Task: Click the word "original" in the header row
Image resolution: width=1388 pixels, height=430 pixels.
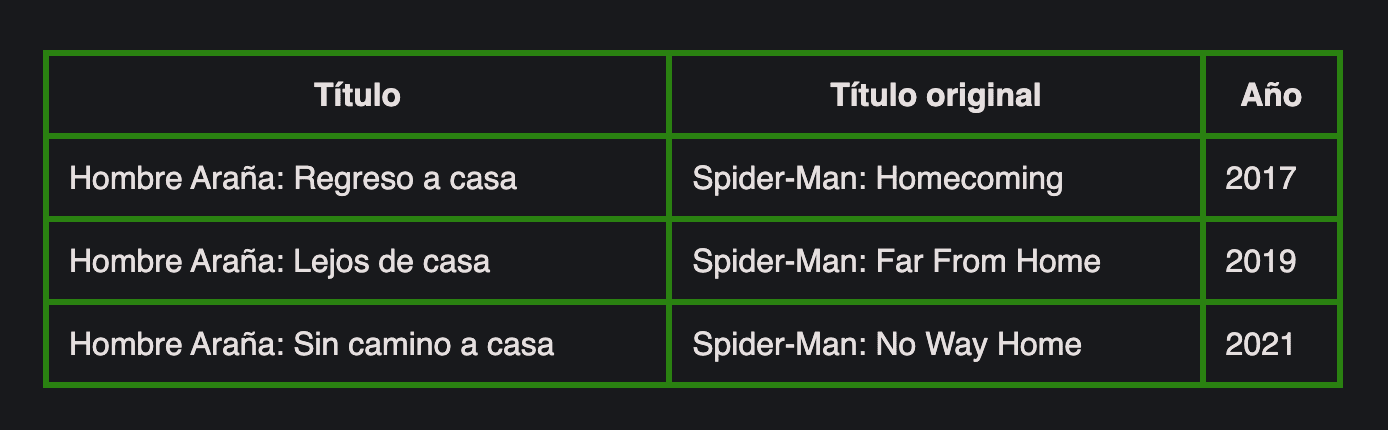Action: (983, 96)
